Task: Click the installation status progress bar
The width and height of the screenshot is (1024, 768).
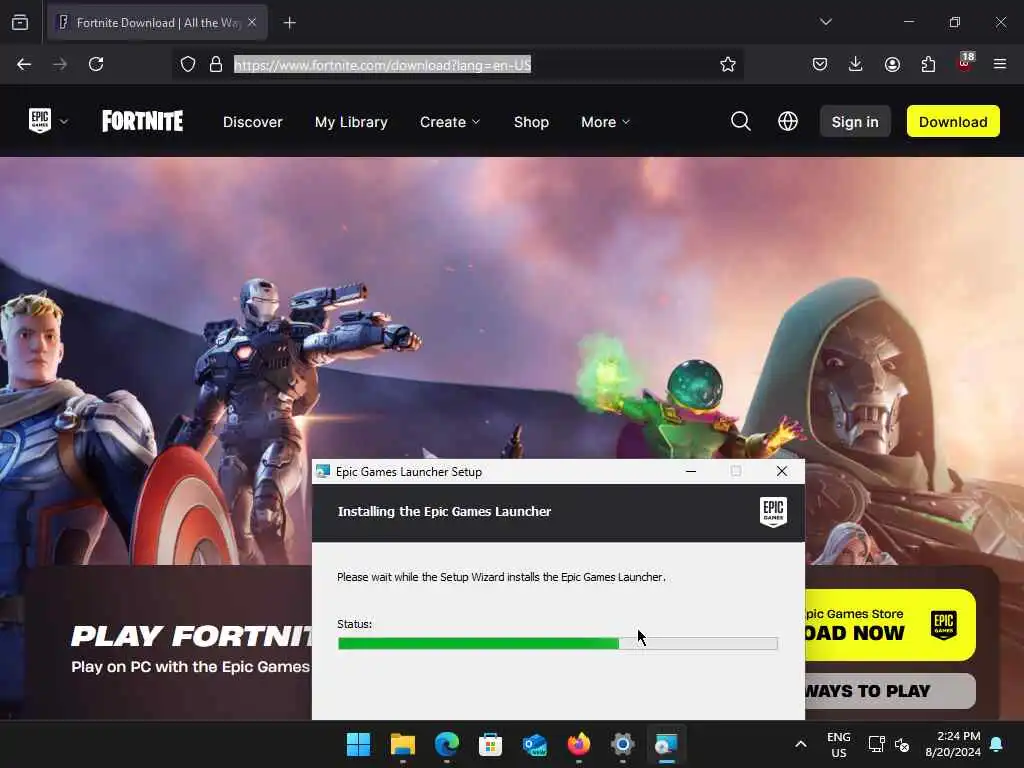Action: [558, 644]
